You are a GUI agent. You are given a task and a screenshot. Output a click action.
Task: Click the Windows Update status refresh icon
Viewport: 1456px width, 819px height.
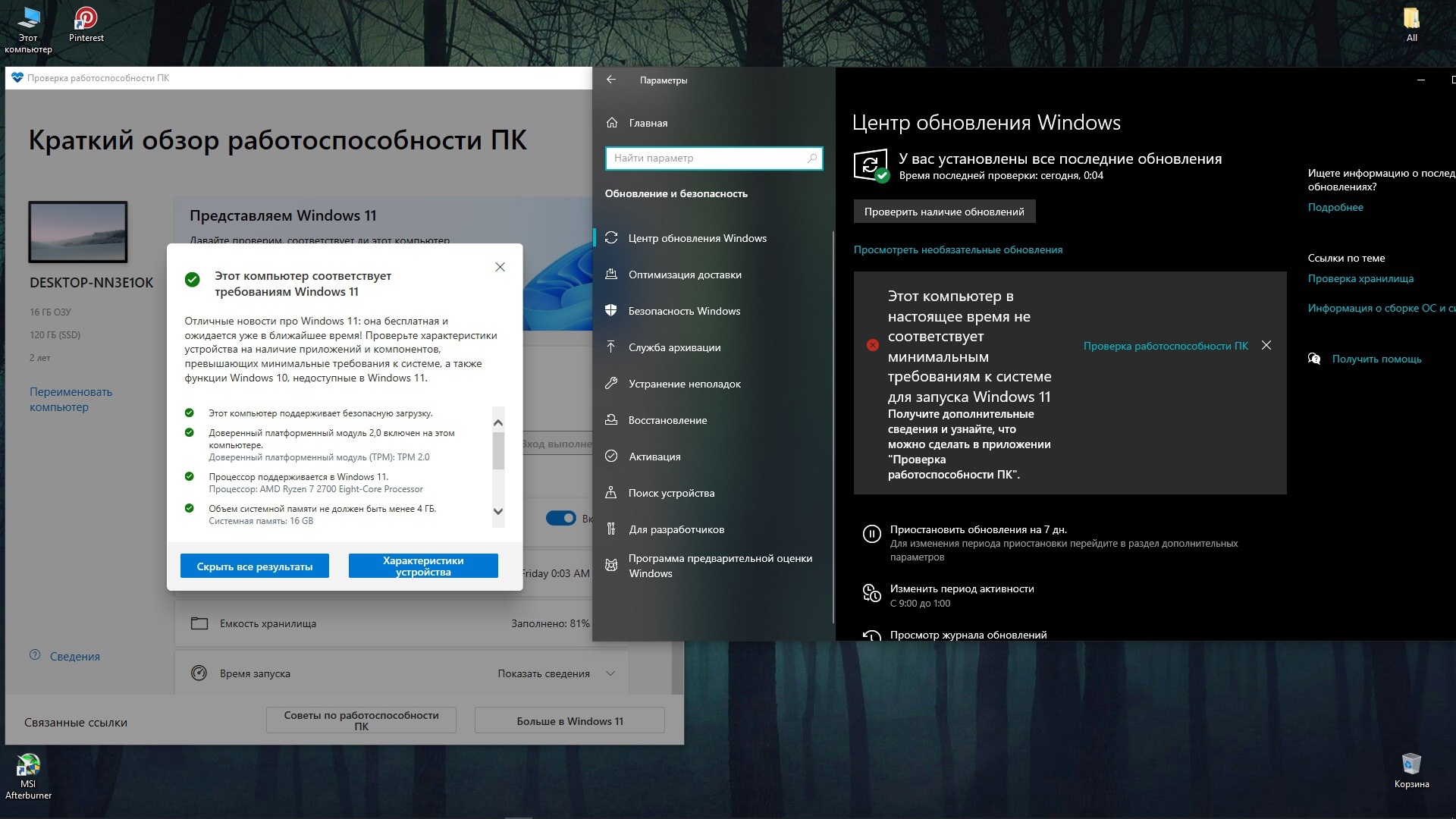tap(871, 165)
